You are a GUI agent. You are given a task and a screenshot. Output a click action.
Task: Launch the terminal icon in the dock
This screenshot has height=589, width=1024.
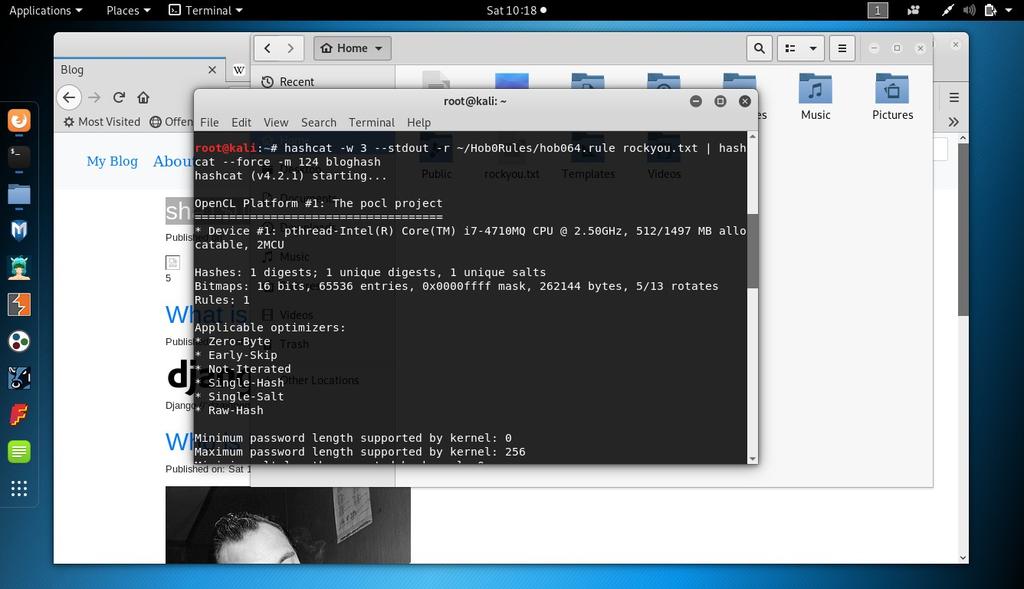[19, 157]
